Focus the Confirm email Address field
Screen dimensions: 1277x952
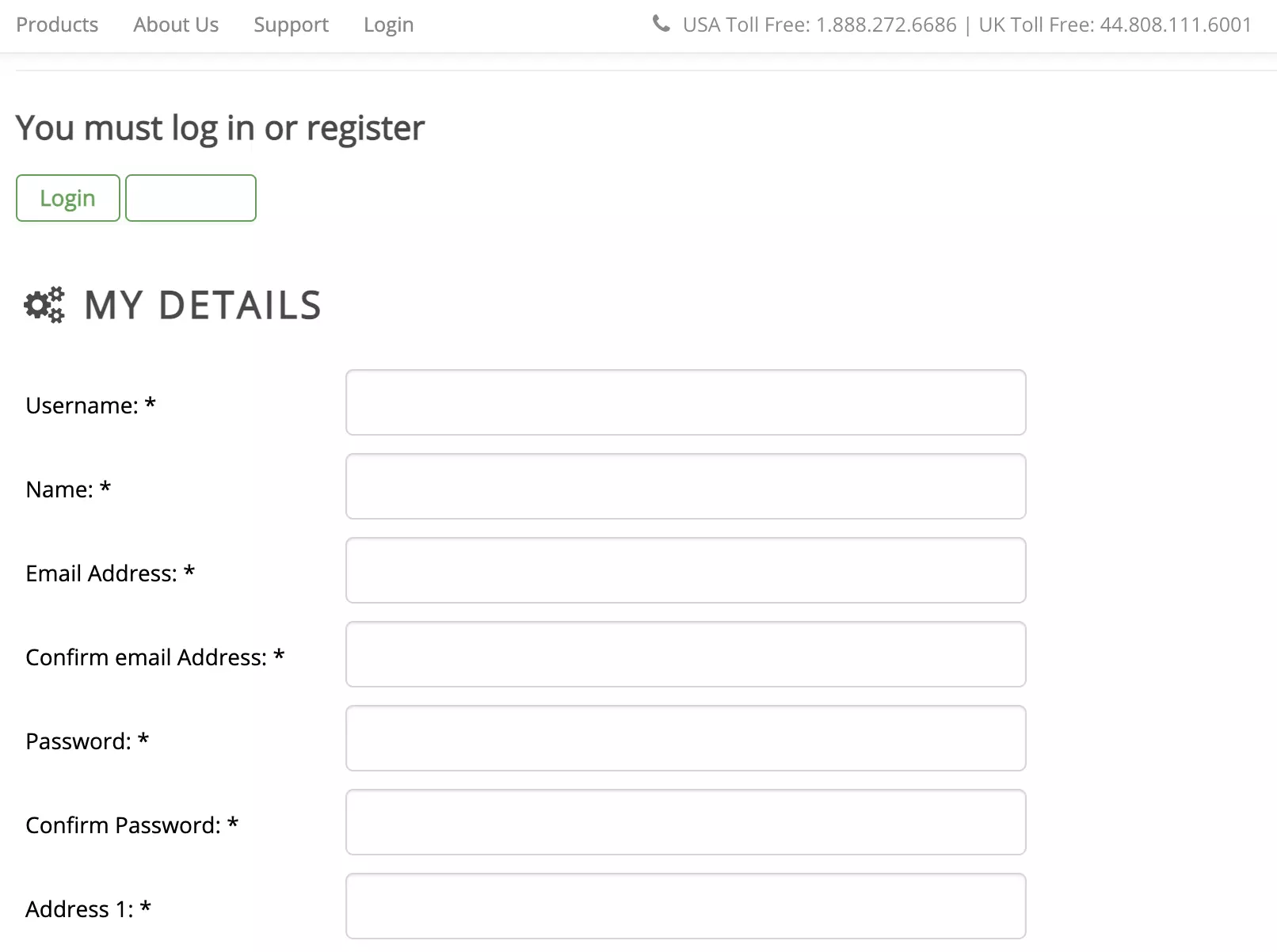point(685,654)
